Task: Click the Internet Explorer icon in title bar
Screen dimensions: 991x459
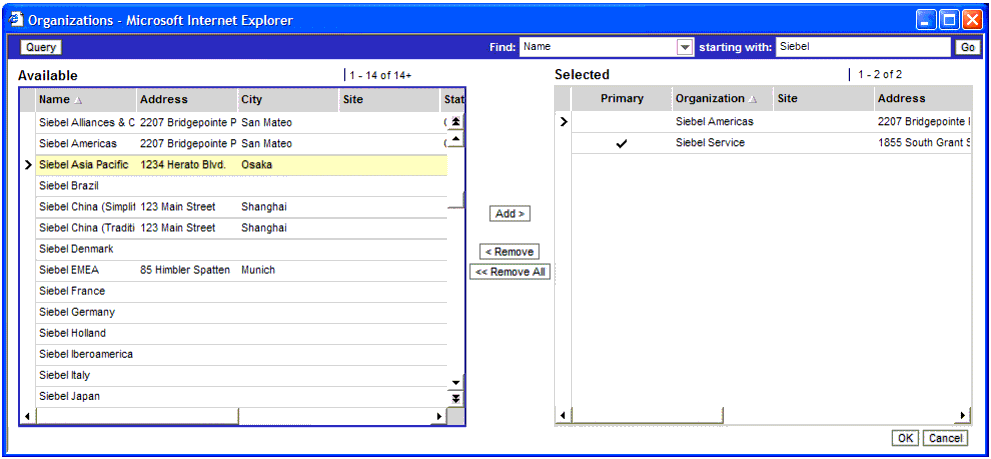Action: point(17,20)
